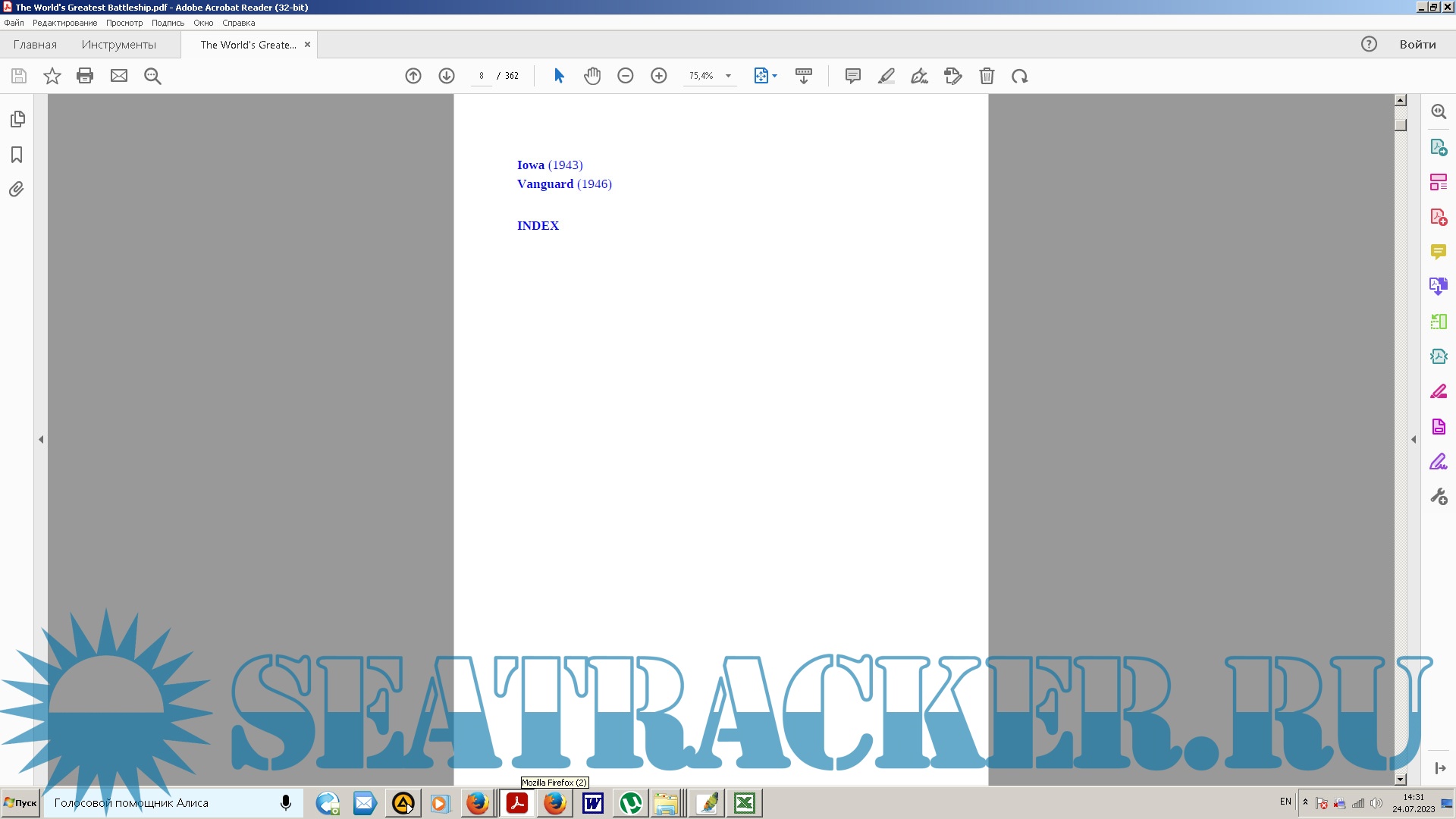The height and width of the screenshot is (819, 1456).
Task: Open the page thumbnails panel icon
Action: pyautogui.click(x=17, y=119)
